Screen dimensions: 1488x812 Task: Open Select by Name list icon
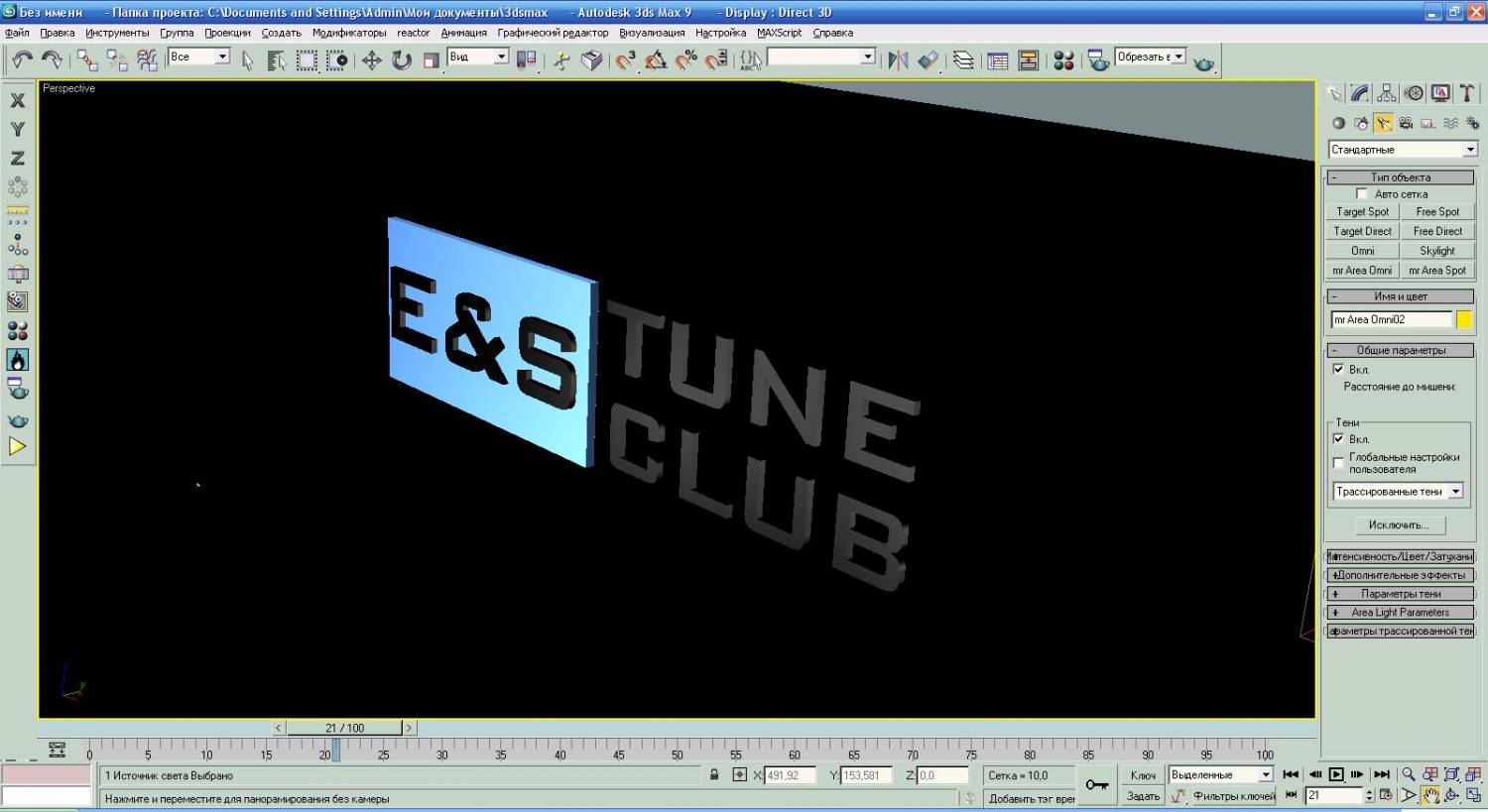pos(277,60)
